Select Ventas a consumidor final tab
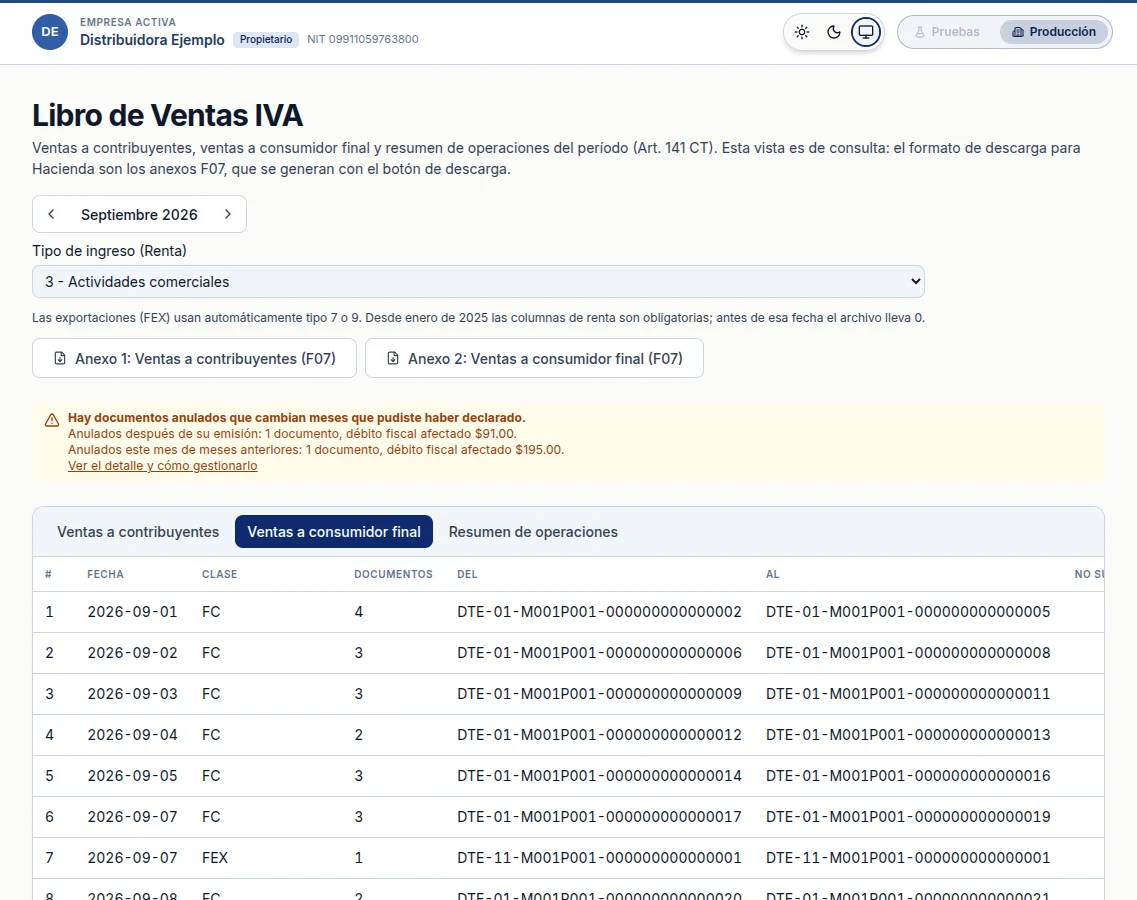This screenshot has width=1137, height=900. tap(334, 532)
